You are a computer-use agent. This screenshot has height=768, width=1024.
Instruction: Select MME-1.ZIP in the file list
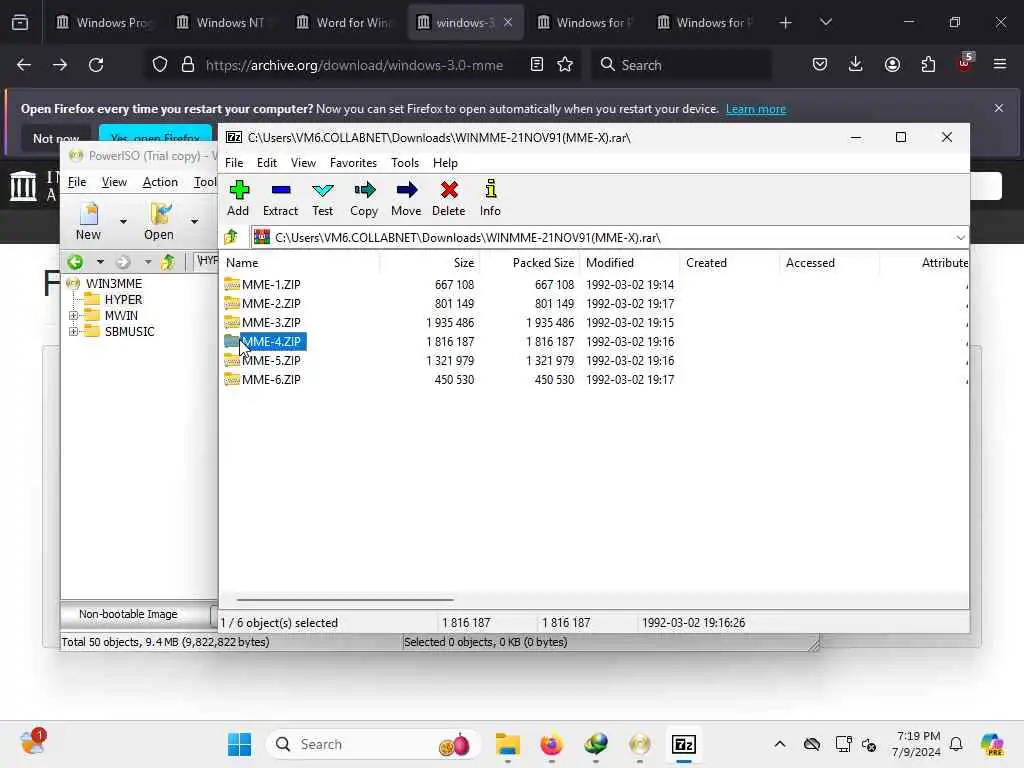pos(271,285)
